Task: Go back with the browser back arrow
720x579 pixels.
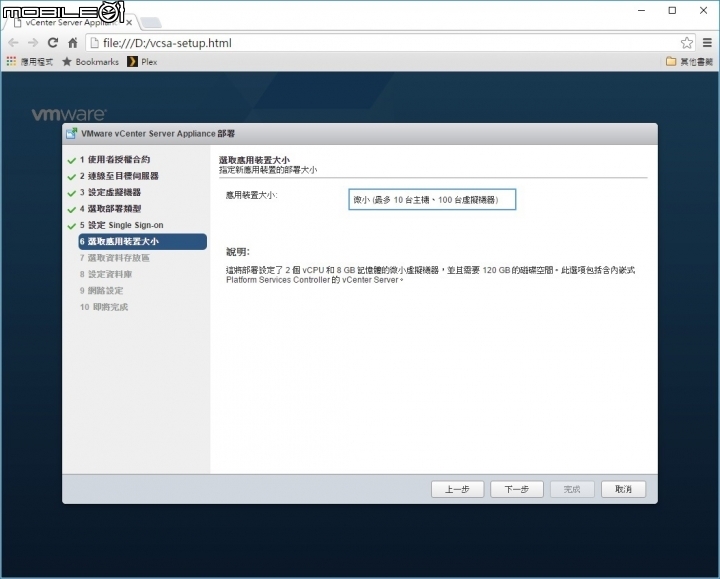Action: pyautogui.click(x=13, y=43)
